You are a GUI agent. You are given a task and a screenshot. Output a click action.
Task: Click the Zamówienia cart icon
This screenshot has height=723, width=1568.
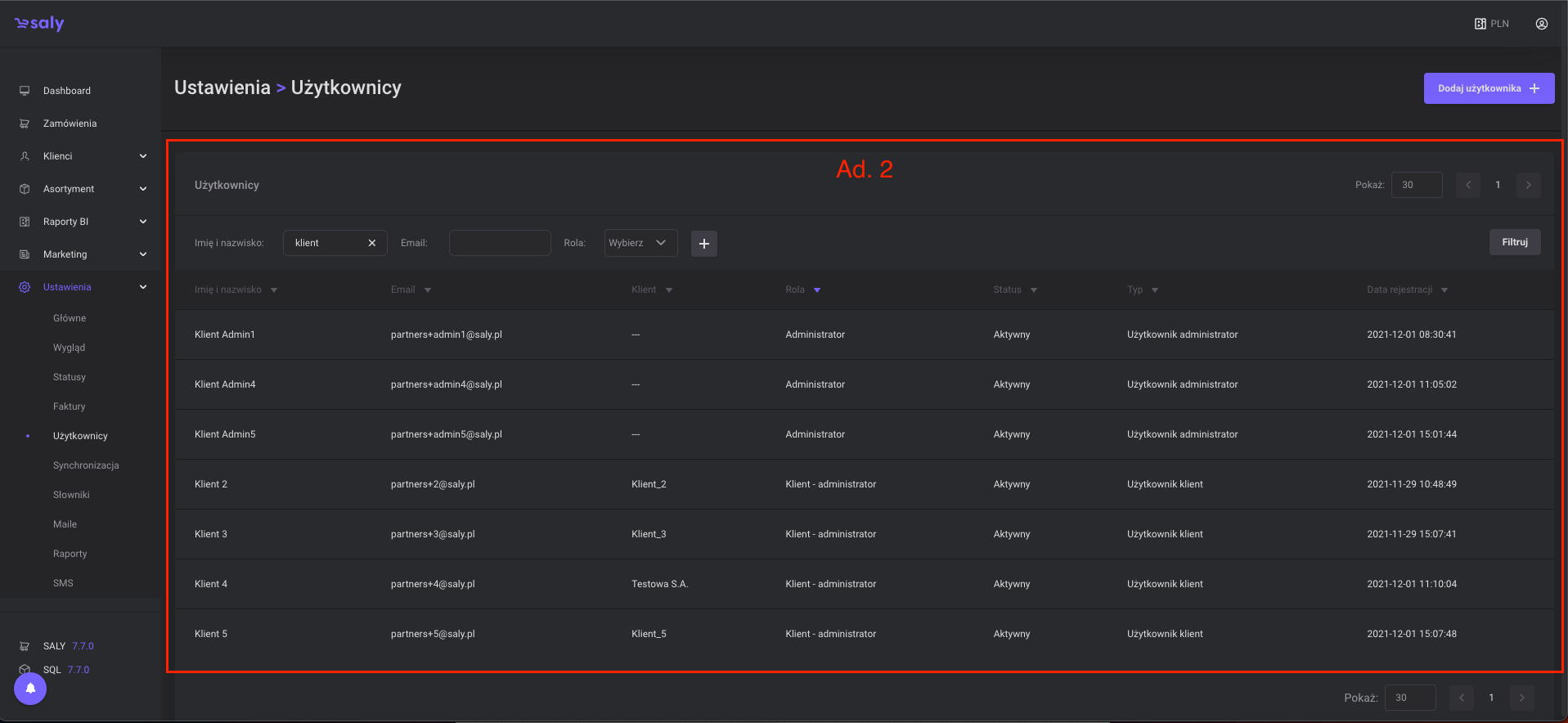[25, 123]
